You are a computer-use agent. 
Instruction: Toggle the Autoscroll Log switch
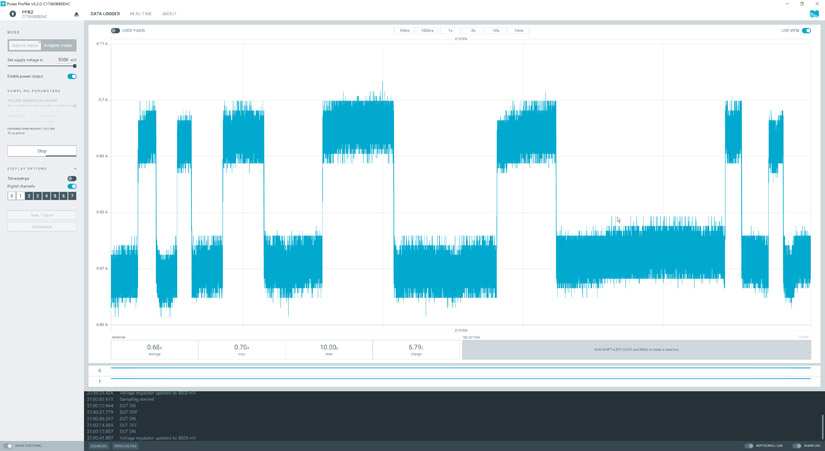click(x=749, y=446)
